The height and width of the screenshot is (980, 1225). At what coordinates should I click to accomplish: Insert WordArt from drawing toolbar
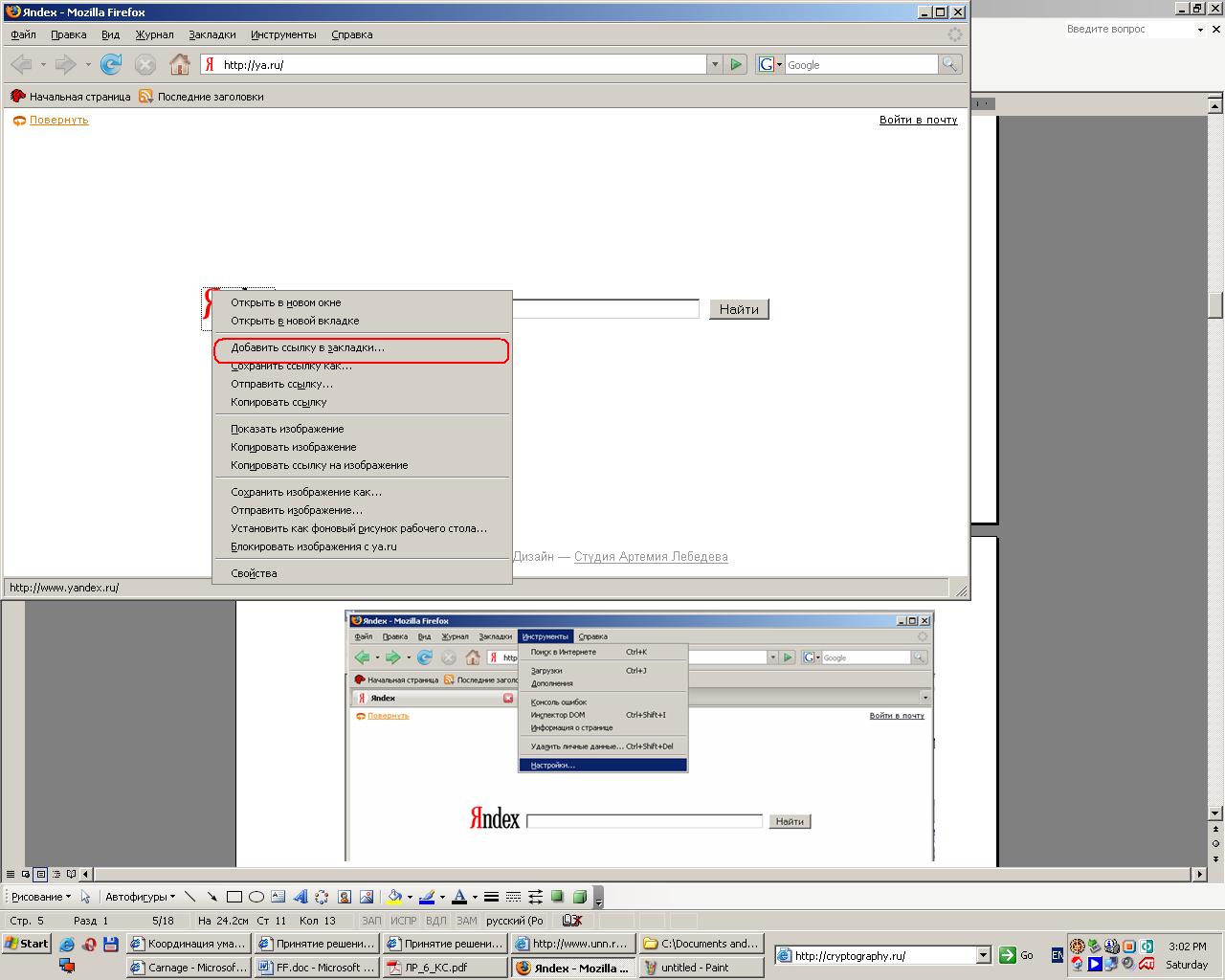pyautogui.click(x=300, y=897)
